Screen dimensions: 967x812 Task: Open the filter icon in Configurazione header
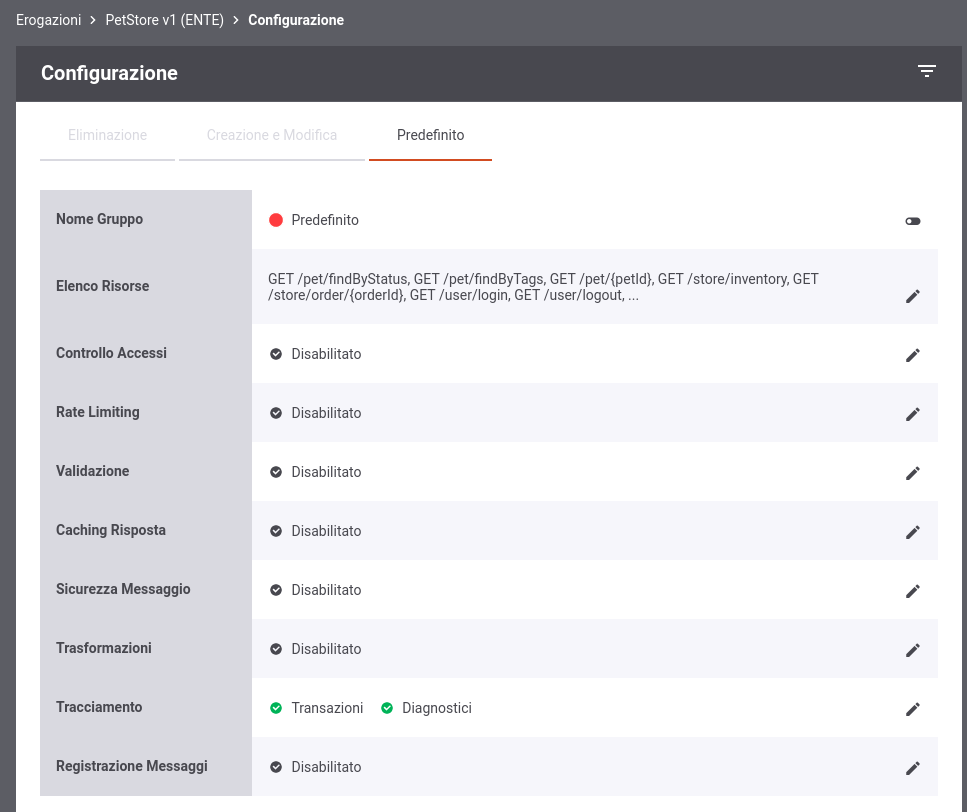[x=926, y=71]
